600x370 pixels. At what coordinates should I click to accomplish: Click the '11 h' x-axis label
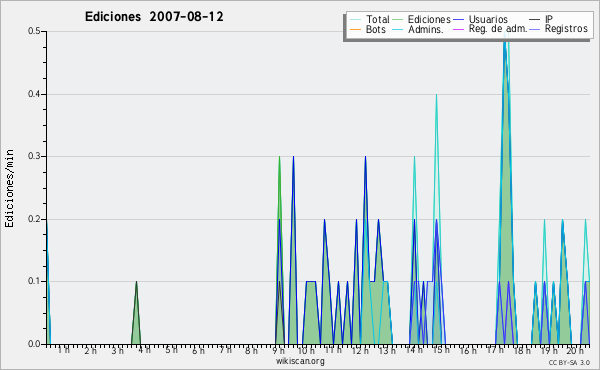coord(333,350)
